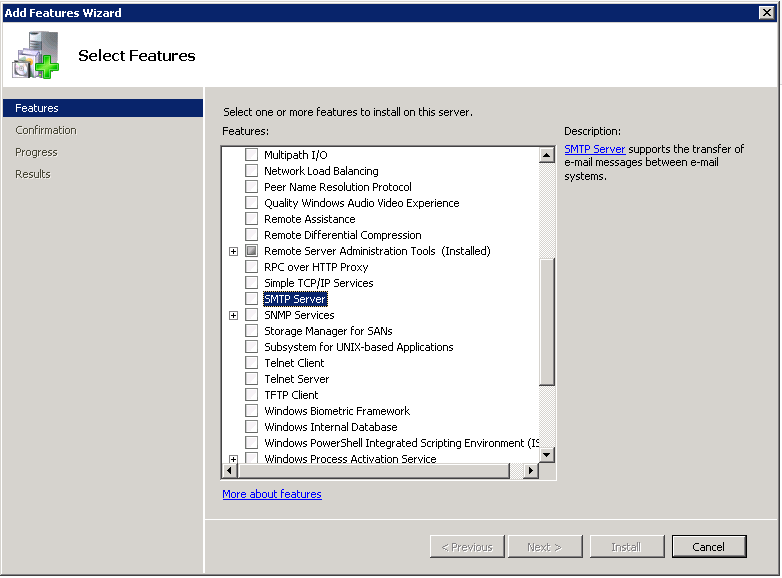Expand Windows Process Activation Service node
The image size is (782, 578).
[233, 459]
